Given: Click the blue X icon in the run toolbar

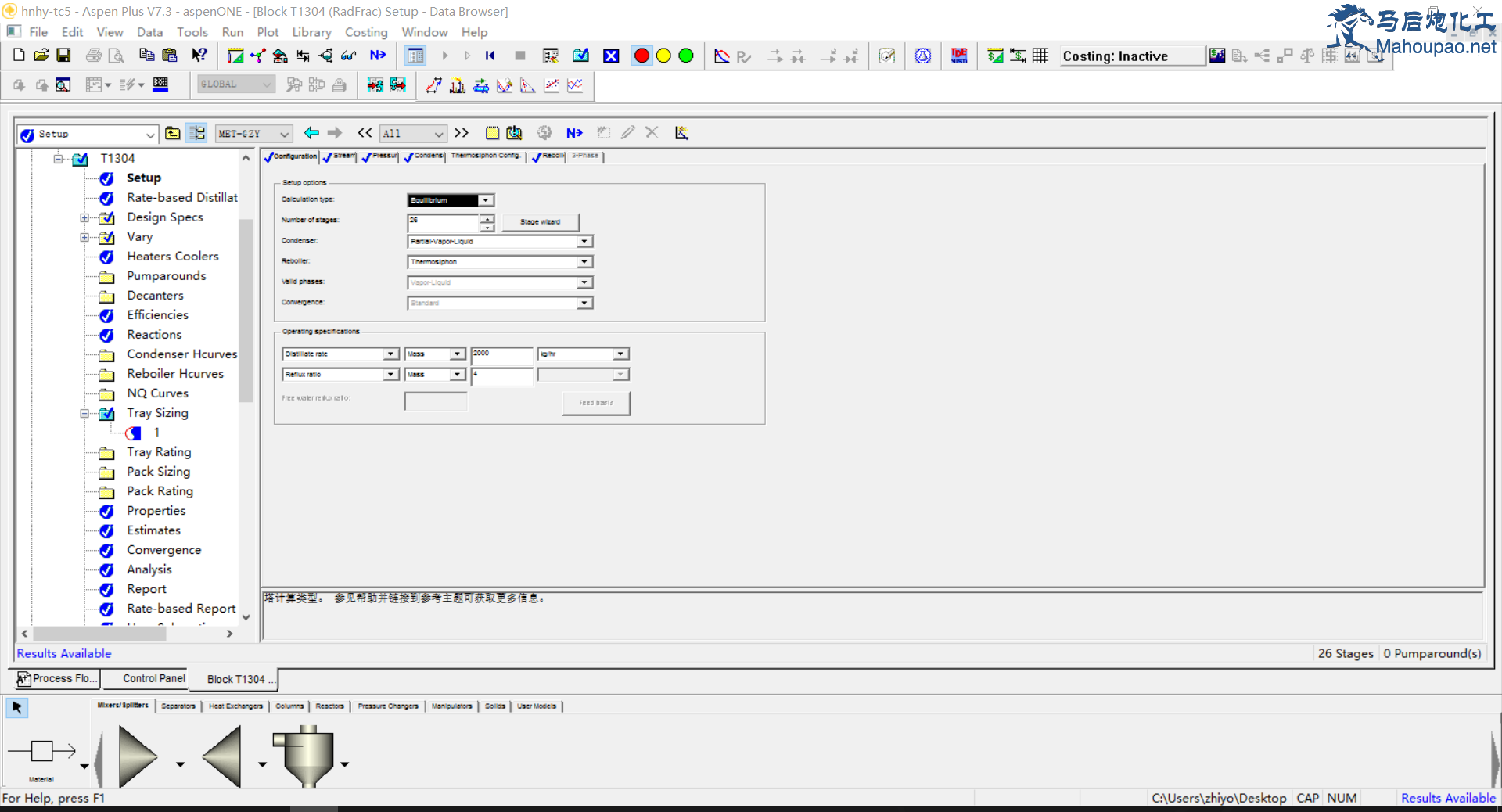Looking at the screenshot, I should pyautogui.click(x=611, y=56).
